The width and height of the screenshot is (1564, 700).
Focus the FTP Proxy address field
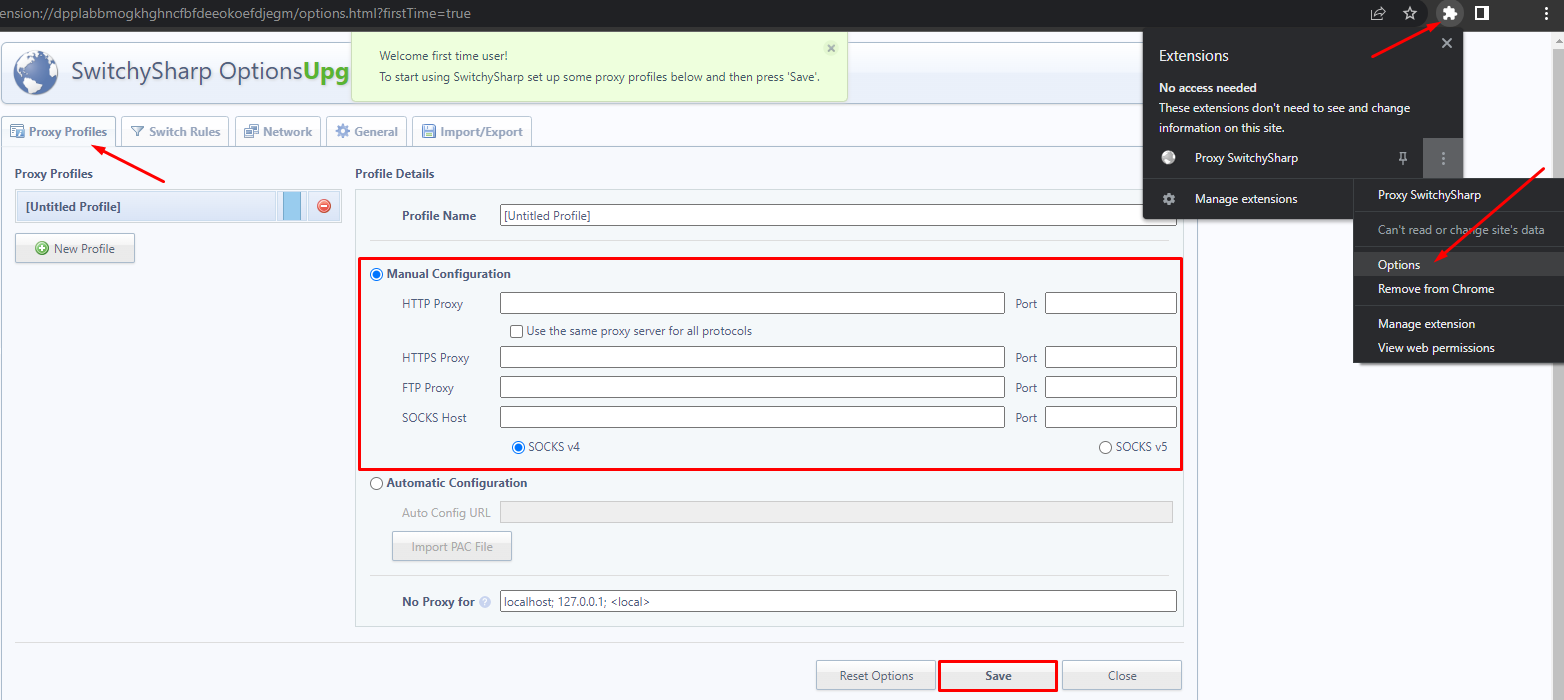tap(752, 387)
